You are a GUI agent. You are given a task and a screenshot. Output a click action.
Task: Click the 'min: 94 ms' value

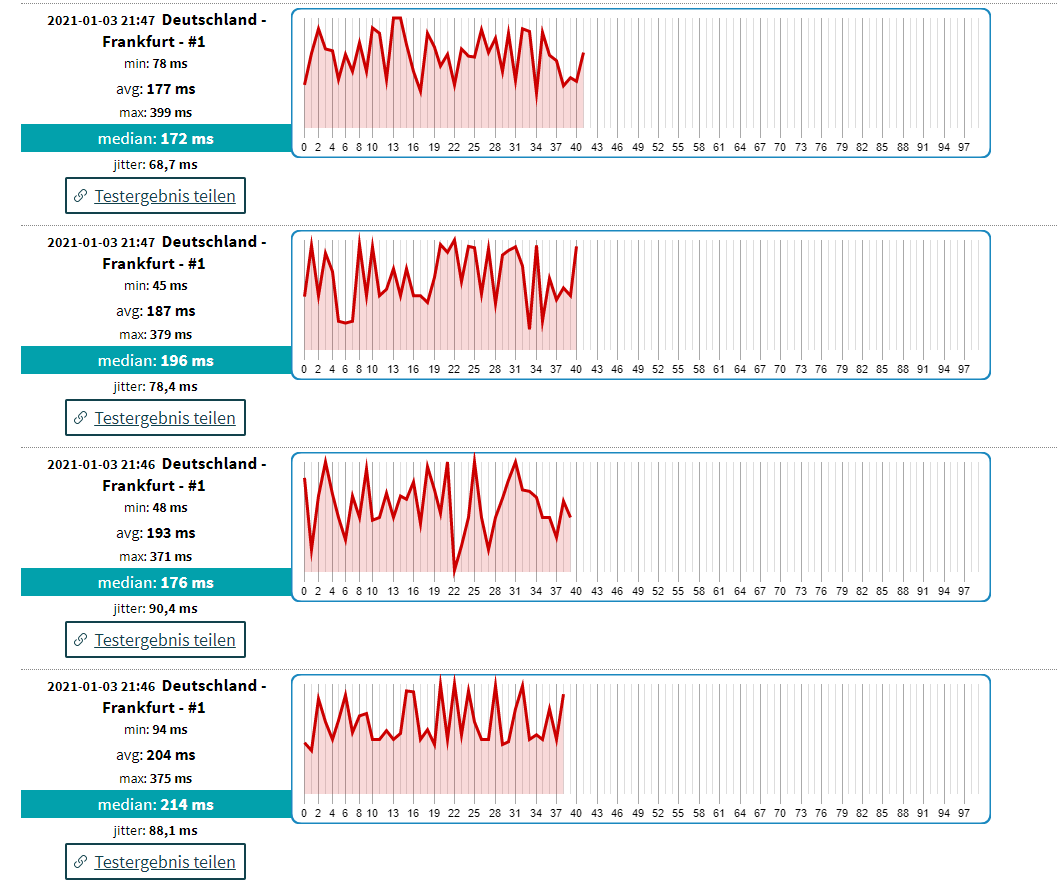point(156,730)
